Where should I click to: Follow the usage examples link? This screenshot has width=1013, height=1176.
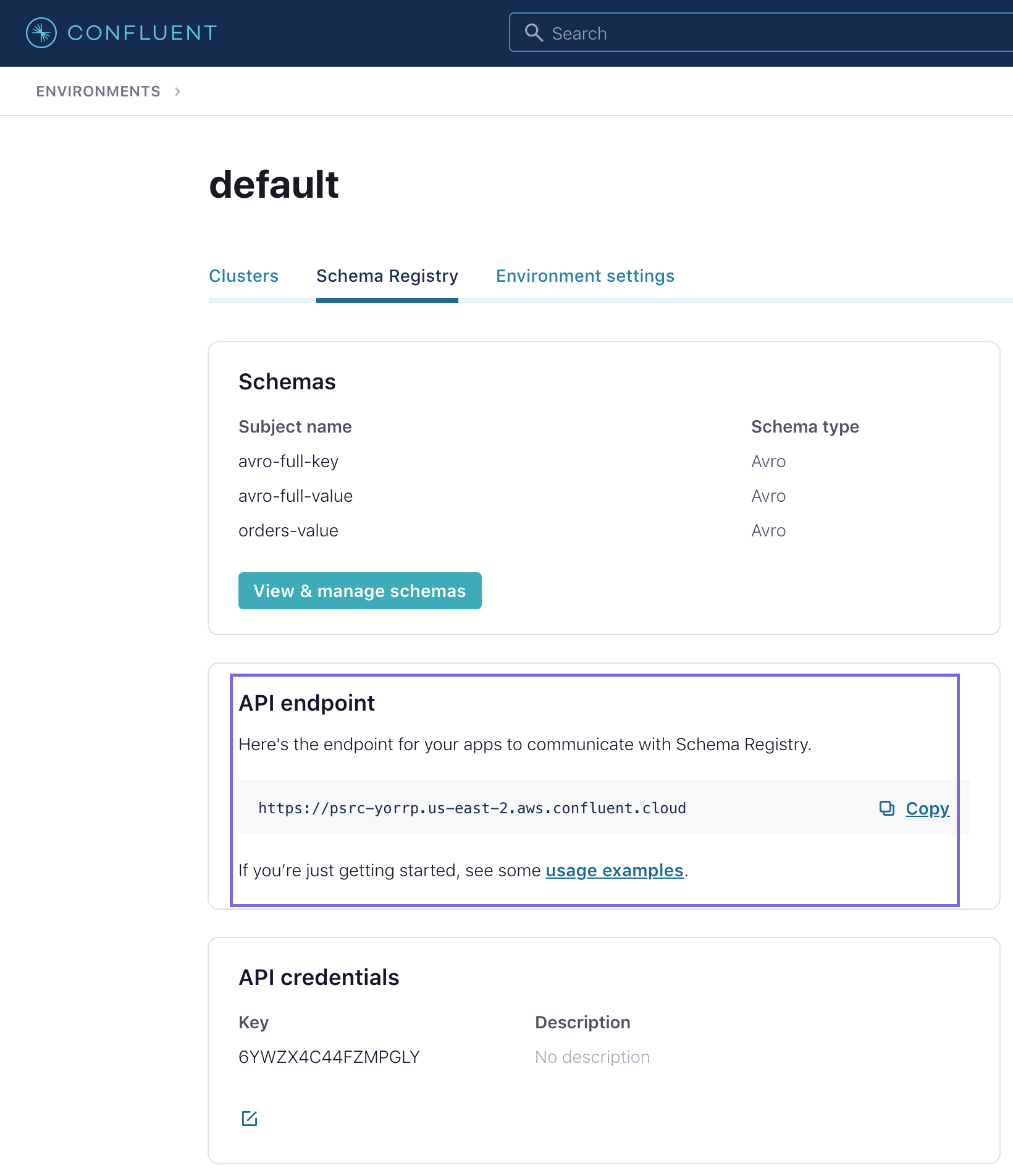point(614,870)
